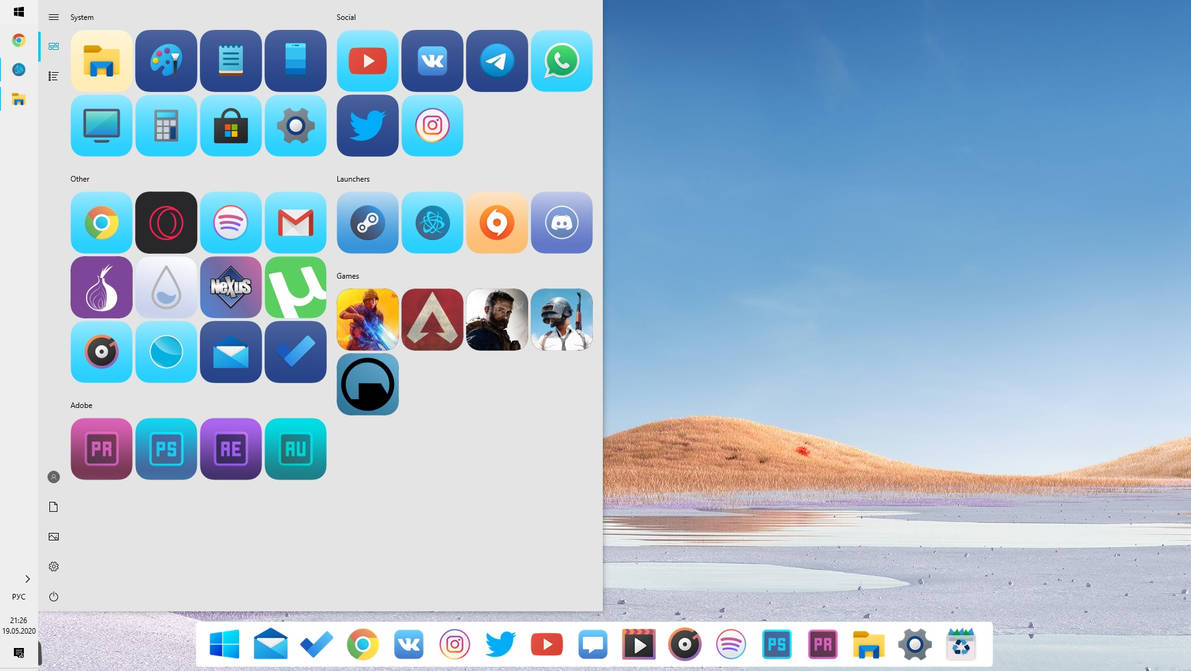Select the Launchers group heading
Screen dimensions: 1191x671
pyautogui.click(x=353, y=179)
